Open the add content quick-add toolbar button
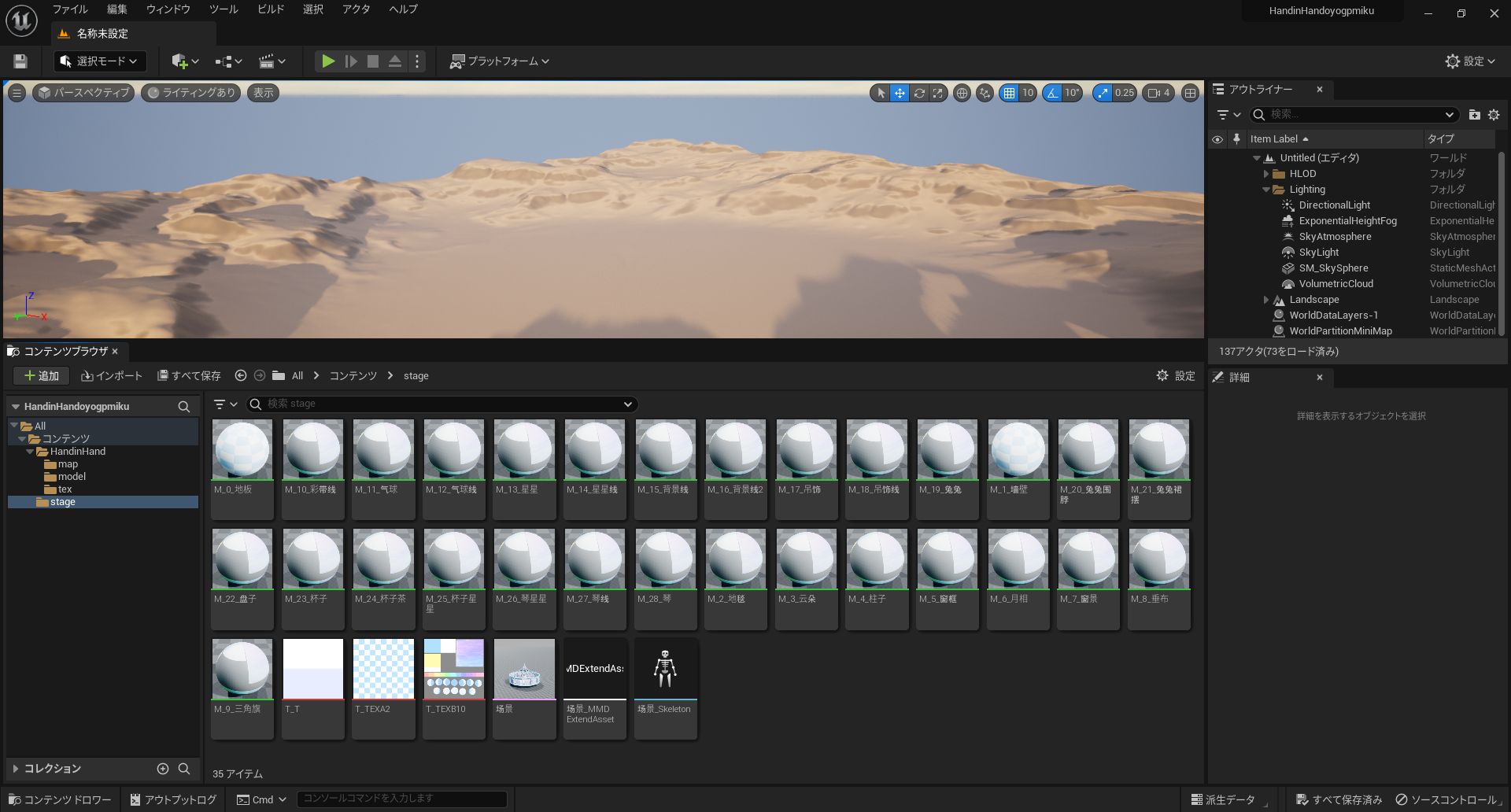Viewport: 1511px width, 812px height. [185, 61]
